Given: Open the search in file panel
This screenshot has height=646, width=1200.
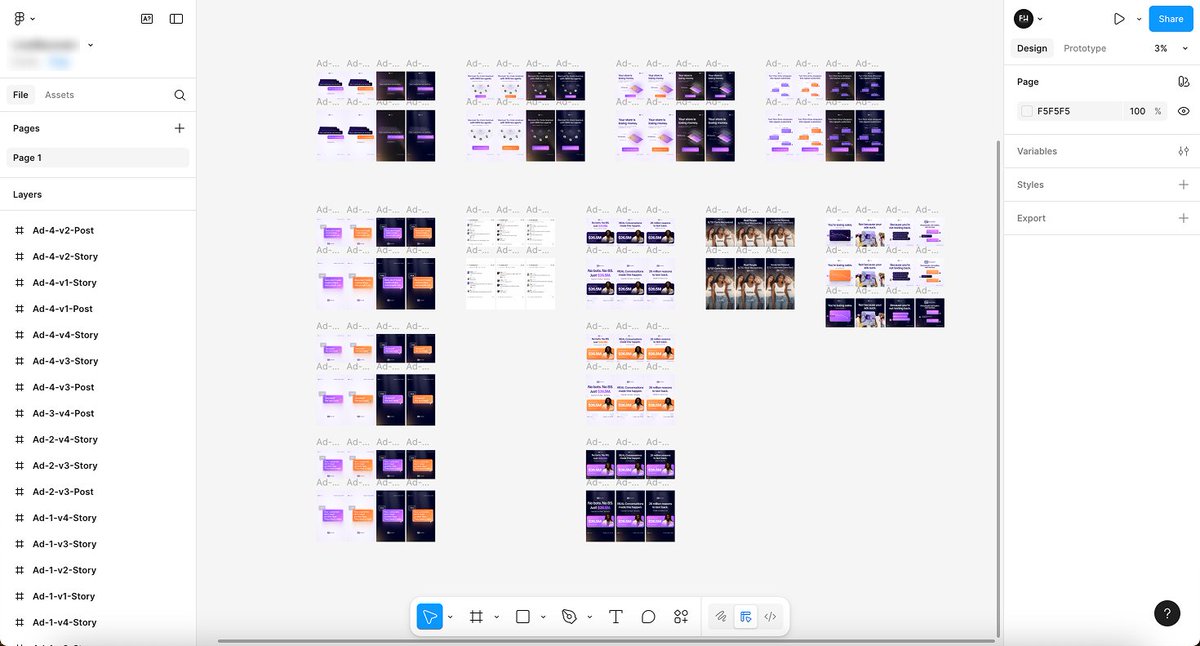Looking at the screenshot, I should (x=180, y=94).
